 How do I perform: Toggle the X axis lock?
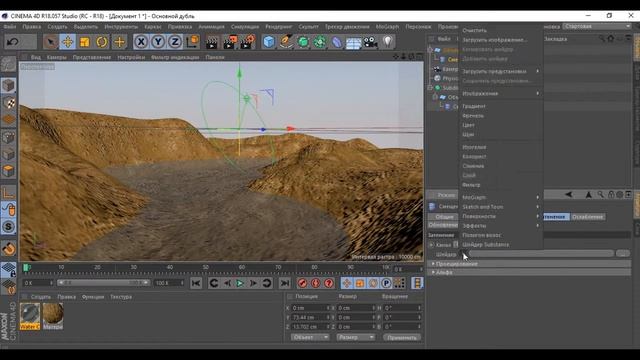click(141, 42)
